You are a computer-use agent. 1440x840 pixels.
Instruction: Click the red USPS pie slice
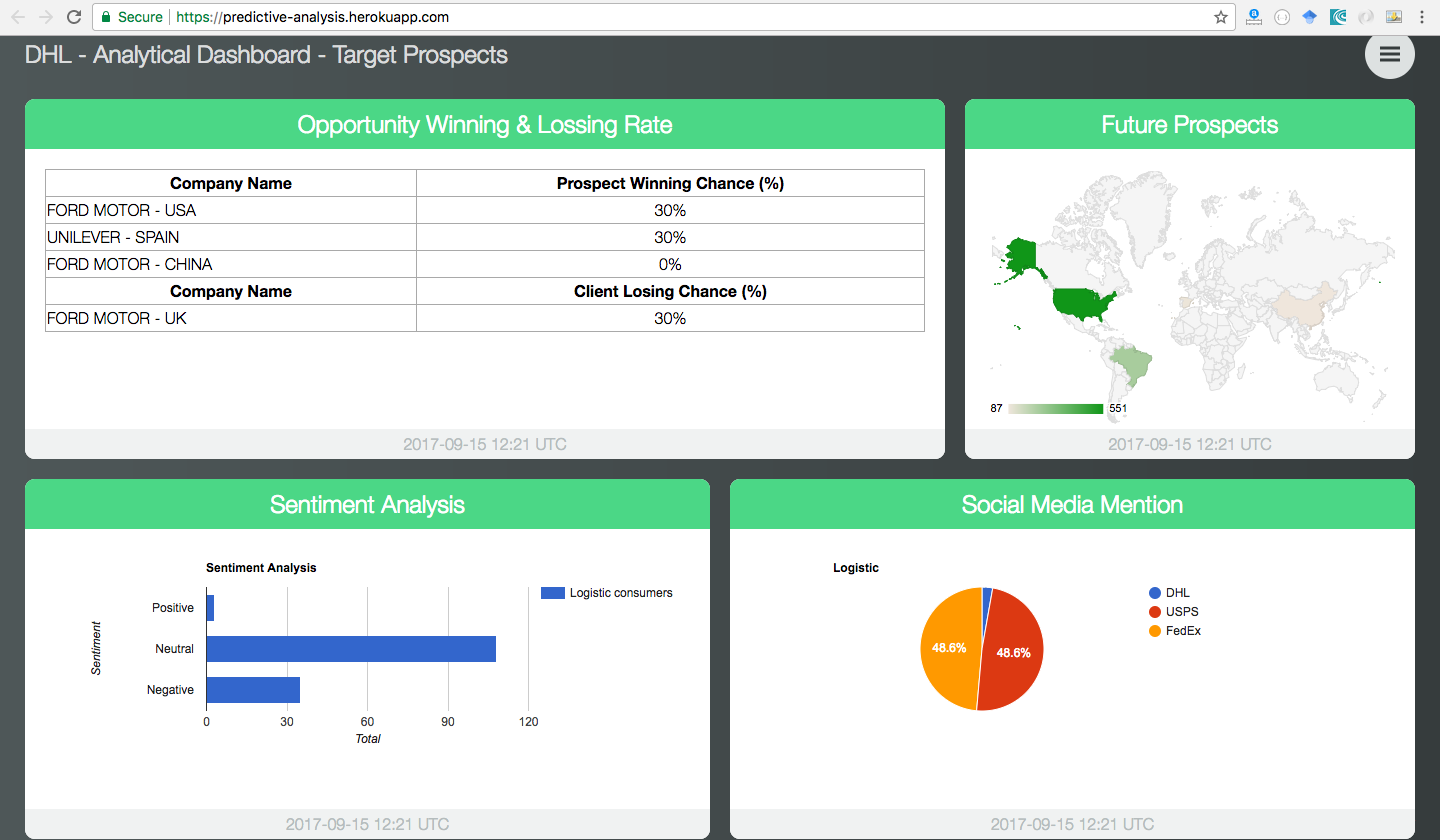[x=1015, y=651]
